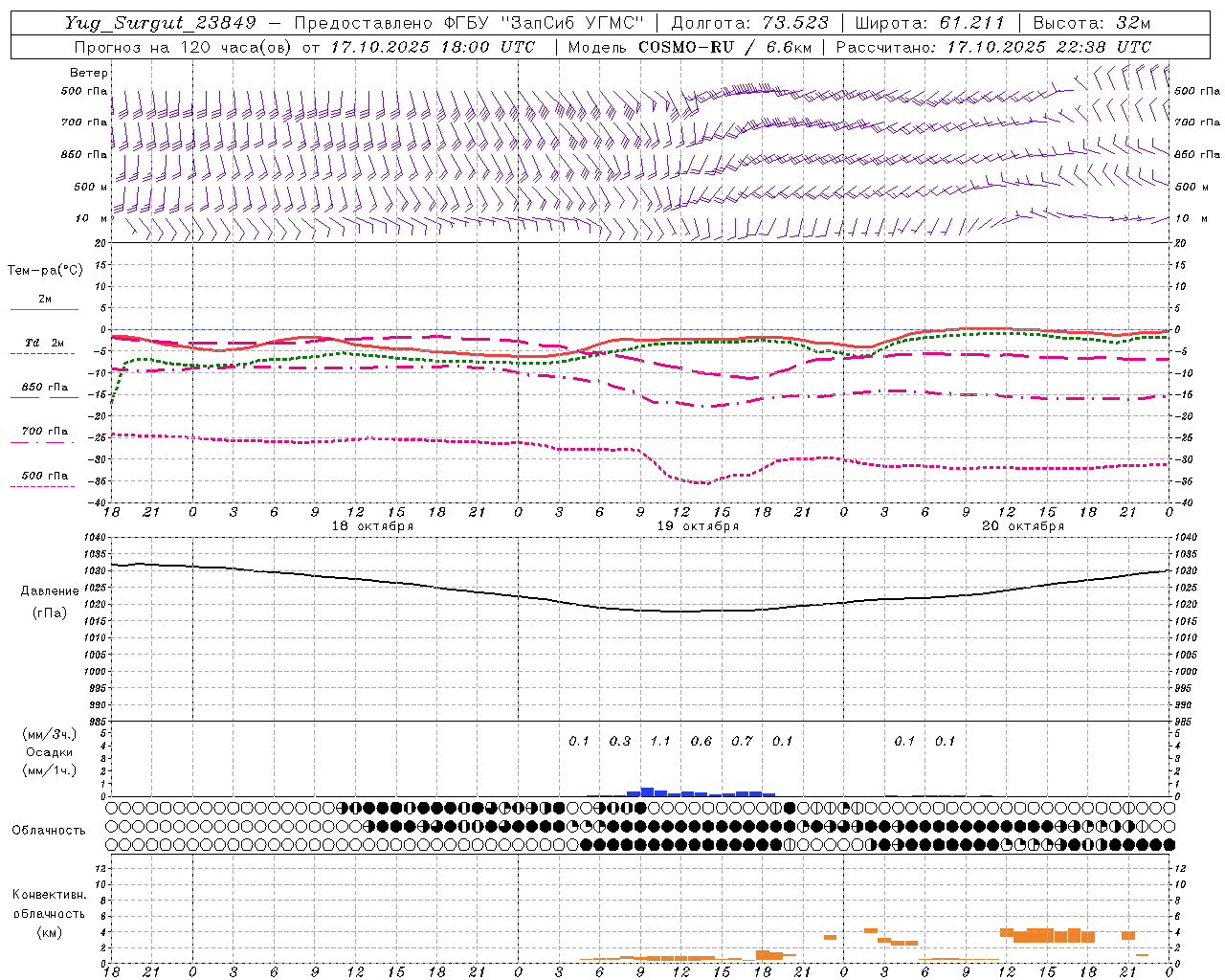Click the '(мм/3ч.)' precipitation unit label

tap(50, 735)
